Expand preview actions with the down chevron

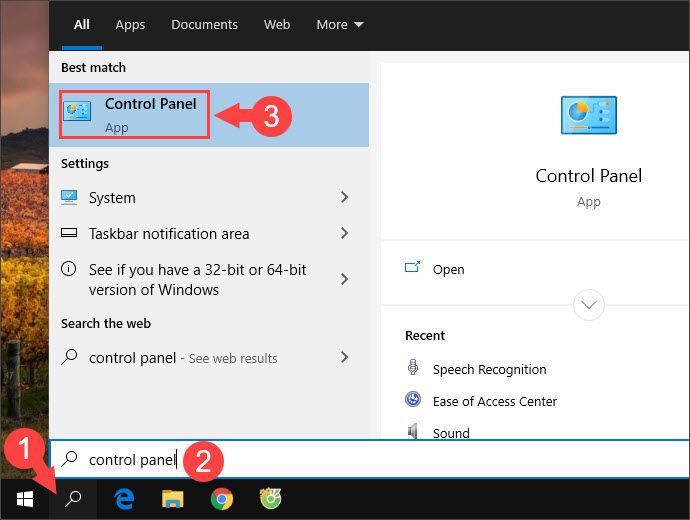[x=588, y=304]
